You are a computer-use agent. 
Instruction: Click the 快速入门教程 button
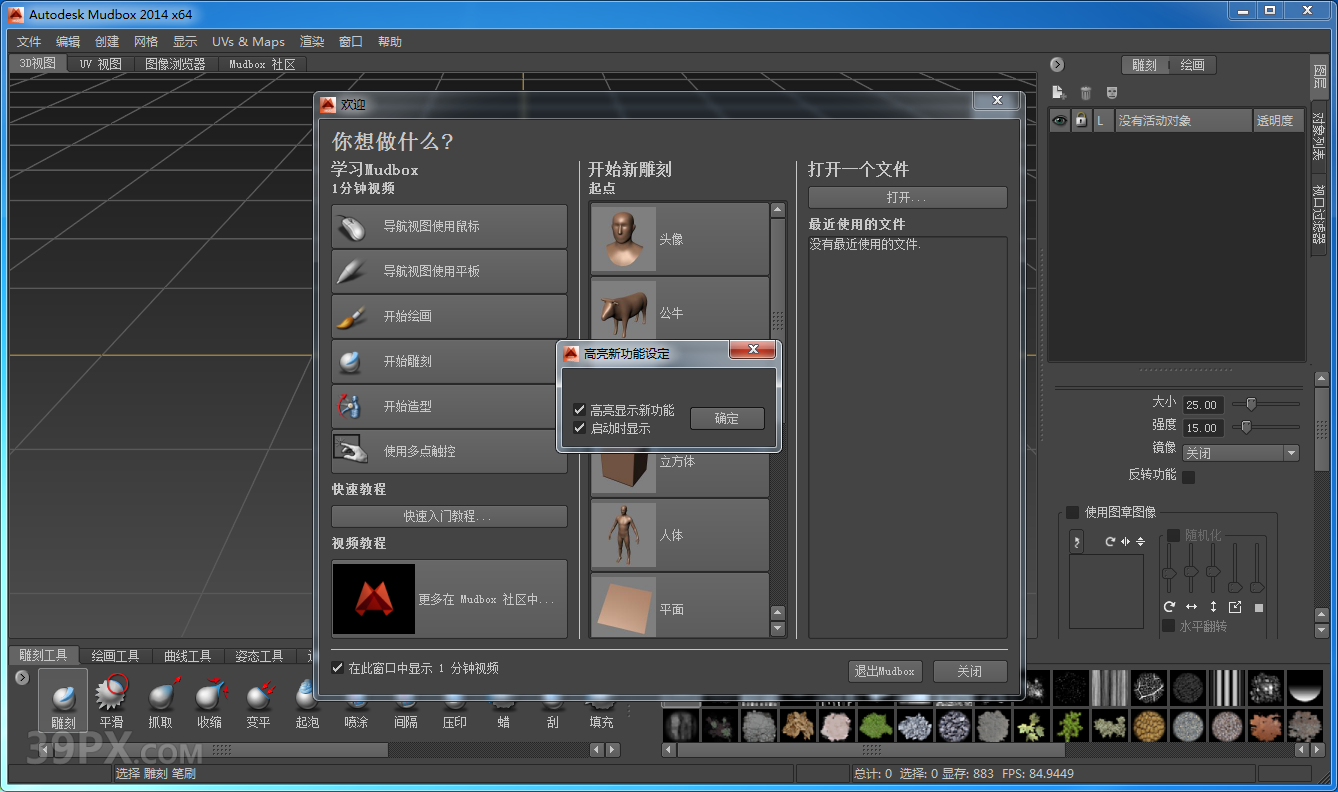(x=448, y=516)
